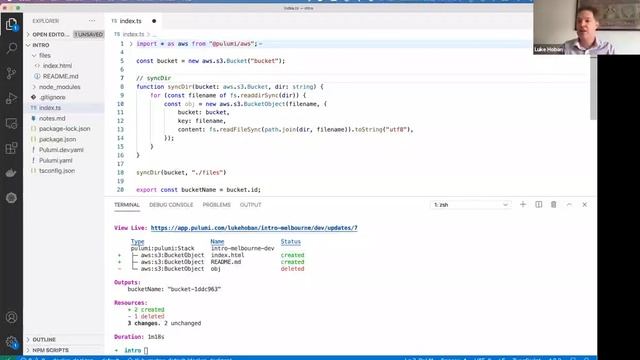Click the 1 UNSAVED badge
The width and height of the screenshot is (640, 360).
(89, 35)
